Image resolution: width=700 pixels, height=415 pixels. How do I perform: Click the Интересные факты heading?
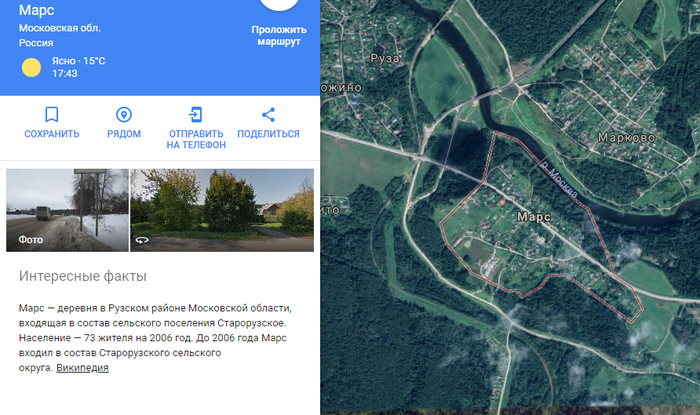[83, 276]
